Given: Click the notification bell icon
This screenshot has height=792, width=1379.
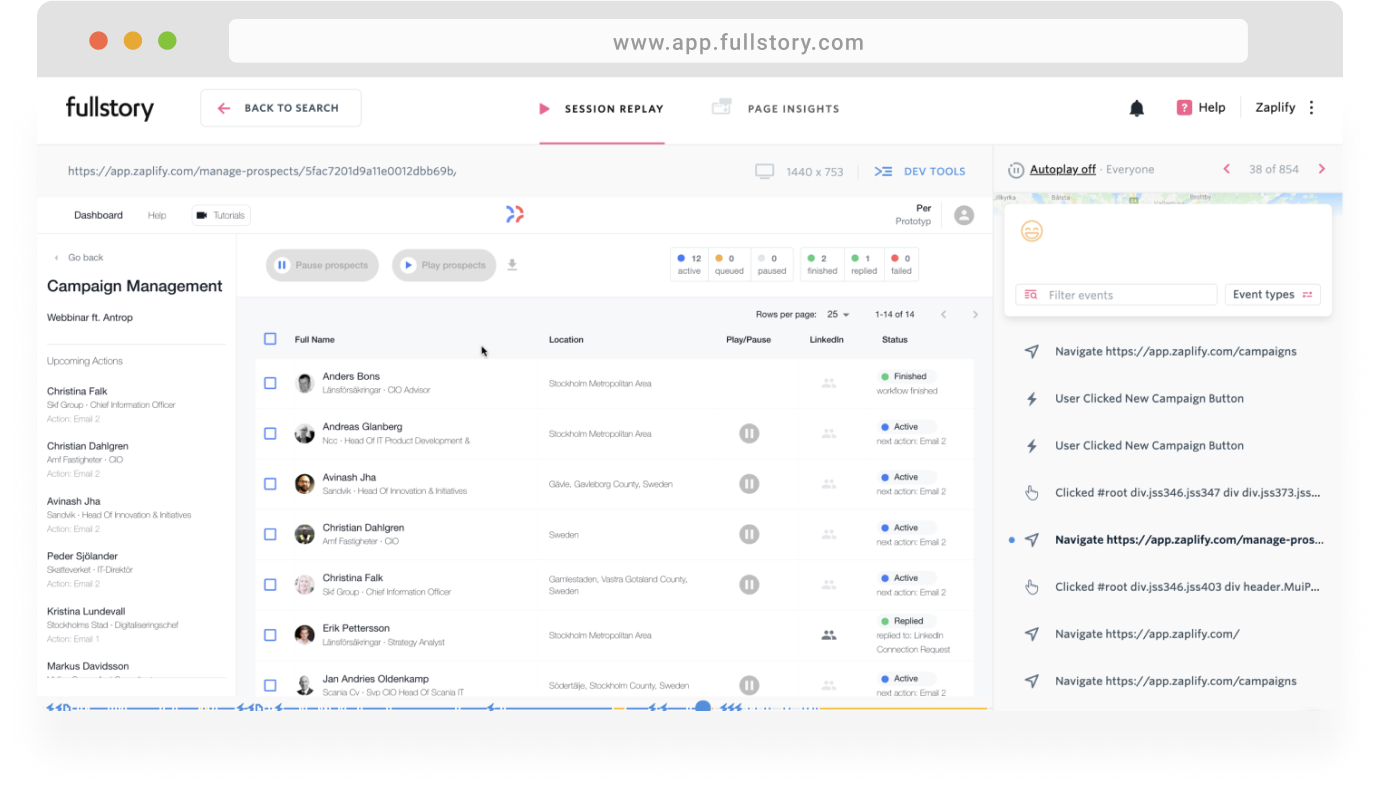Looking at the screenshot, I should (1136, 108).
